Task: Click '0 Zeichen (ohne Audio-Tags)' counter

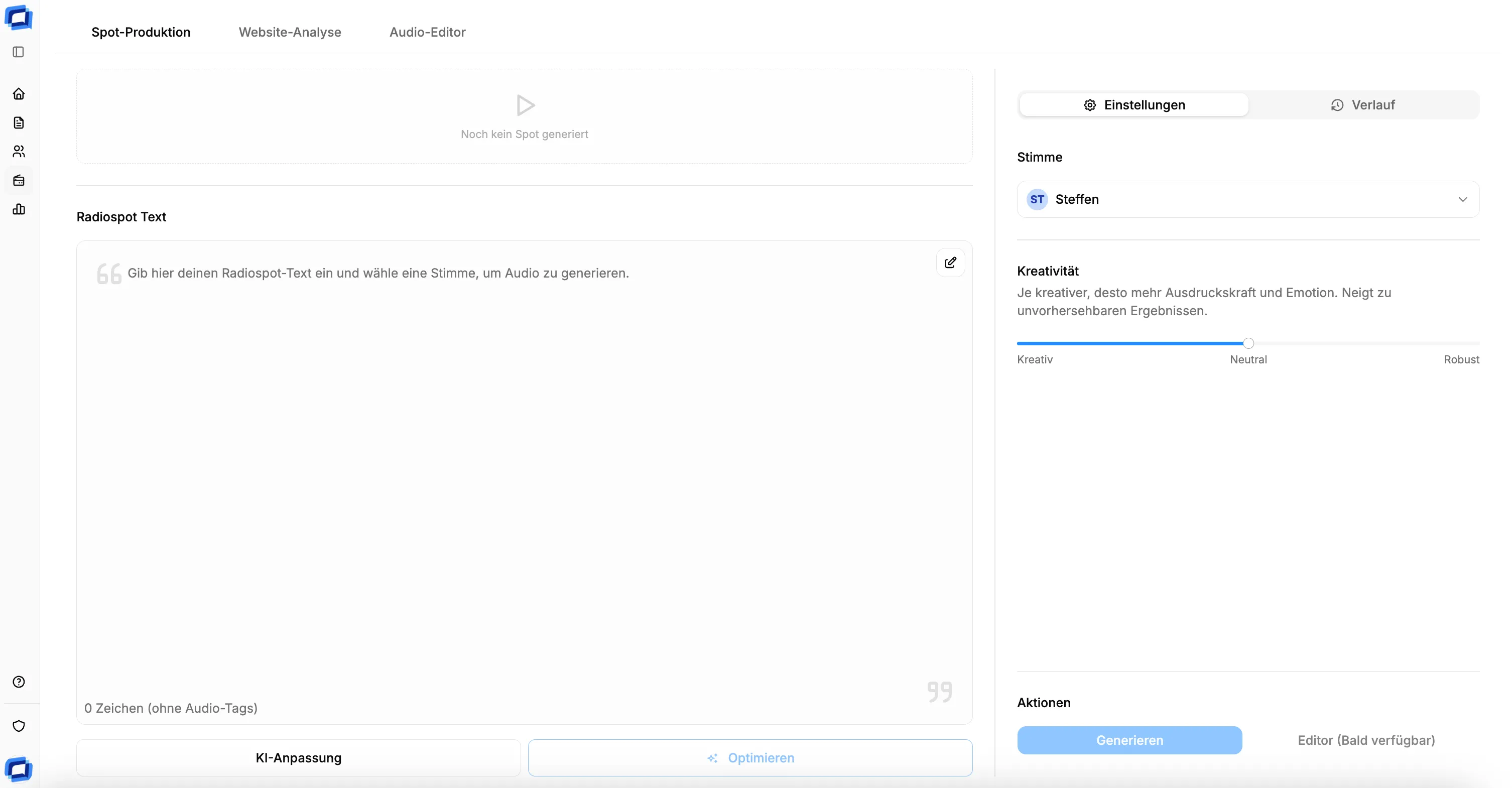Action: [171, 708]
